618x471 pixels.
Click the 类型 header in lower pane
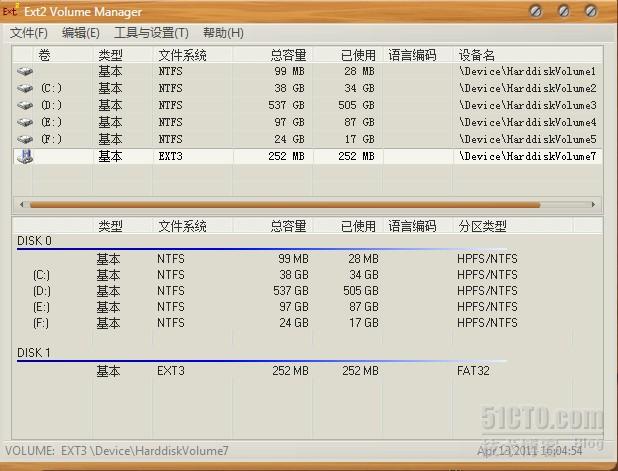click(123, 226)
